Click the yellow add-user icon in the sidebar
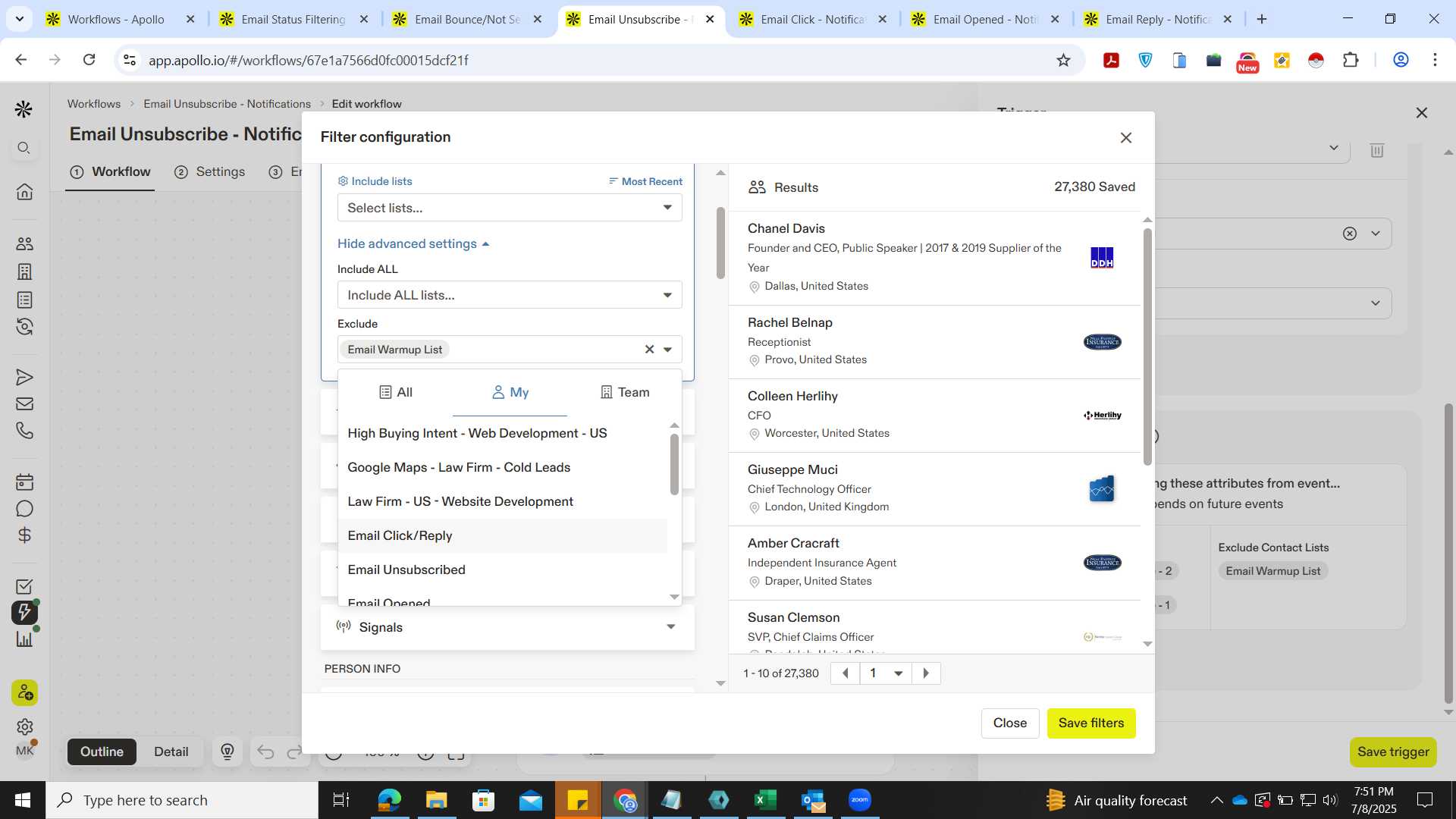Image resolution: width=1456 pixels, height=819 pixels. 24,692
